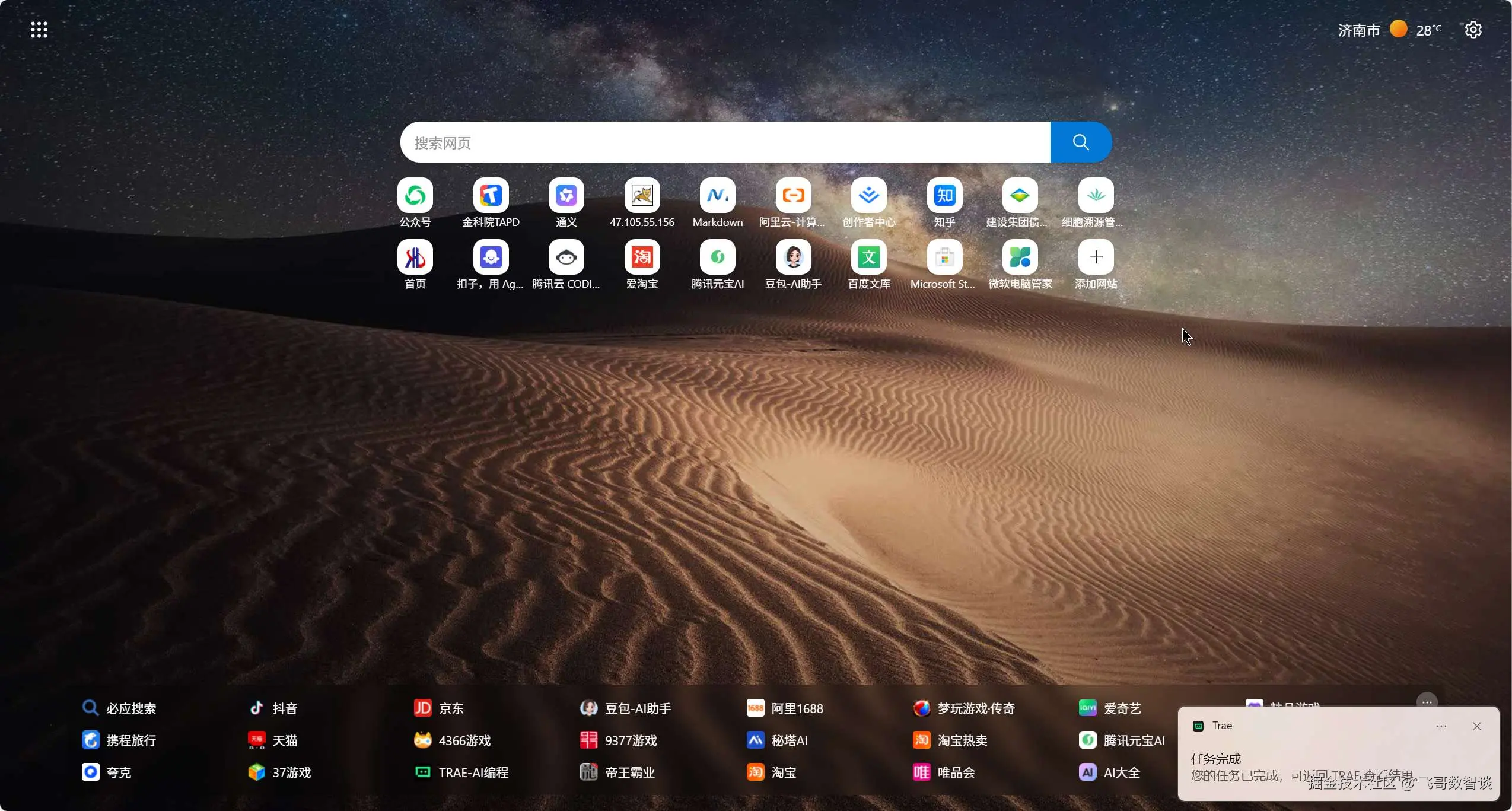Open the 百度文库 shortcut icon
The height and width of the screenshot is (811, 1512).
pos(868,257)
